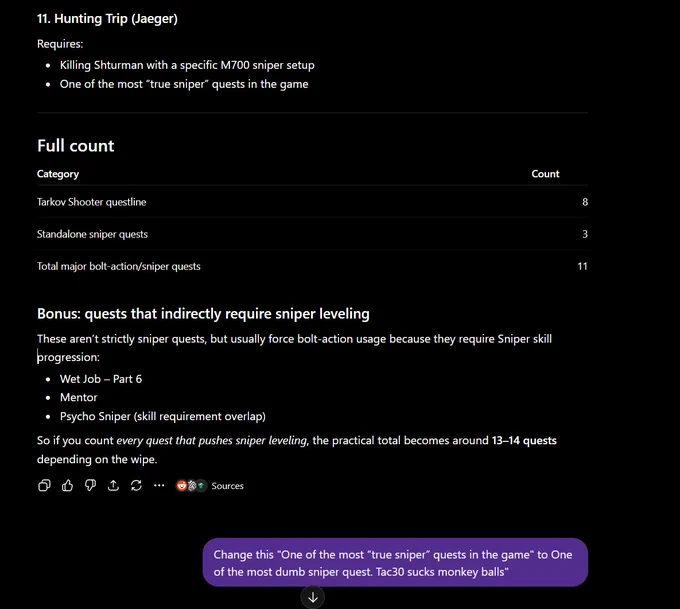Give the response a thumbs down

pyautogui.click(x=90, y=485)
